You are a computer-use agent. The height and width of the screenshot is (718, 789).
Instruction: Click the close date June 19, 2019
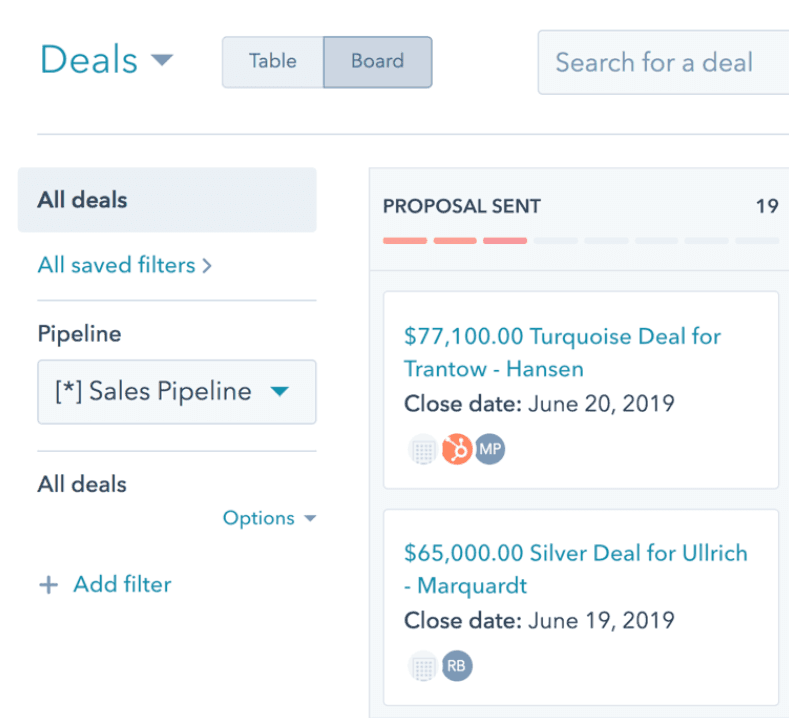coord(600,621)
